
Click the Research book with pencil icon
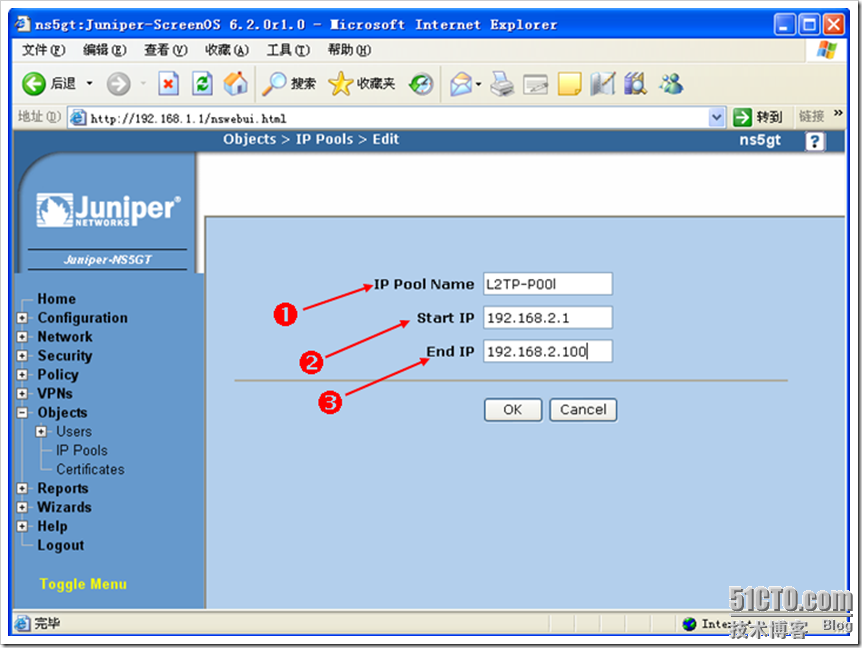(603, 84)
